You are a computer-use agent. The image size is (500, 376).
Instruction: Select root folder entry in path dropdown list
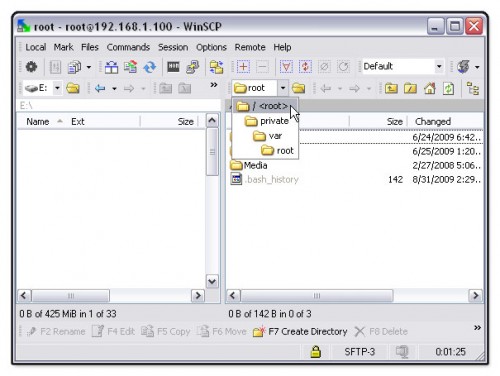click(265, 151)
